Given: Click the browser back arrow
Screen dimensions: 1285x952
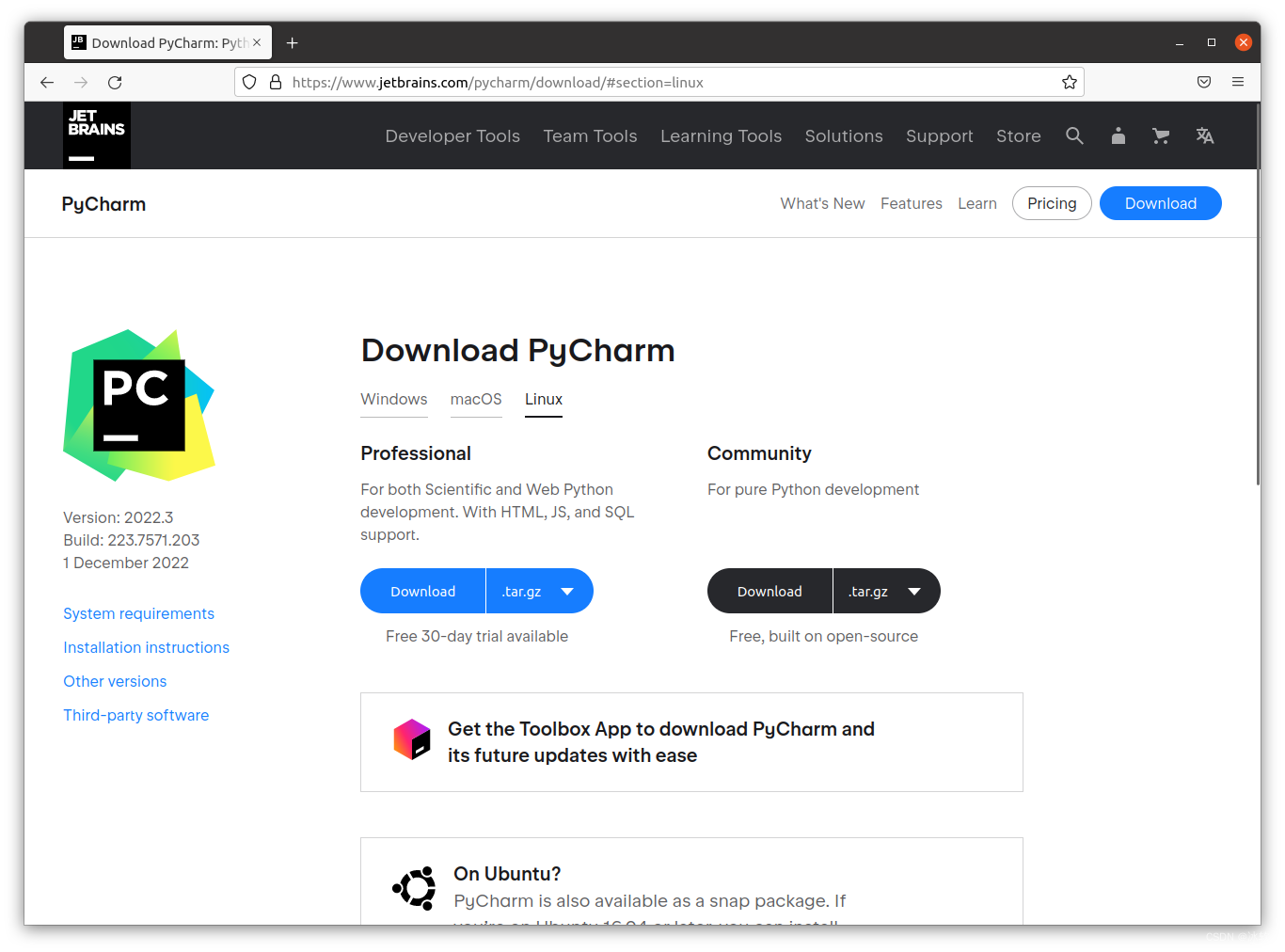Looking at the screenshot, I should [x=47, y=83].
